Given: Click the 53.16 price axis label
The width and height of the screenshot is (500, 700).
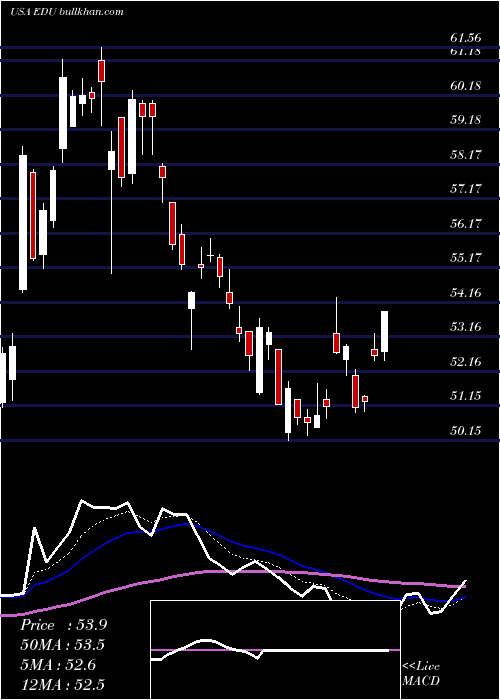Looking at the screenshot, I should [x=466, y=326].
